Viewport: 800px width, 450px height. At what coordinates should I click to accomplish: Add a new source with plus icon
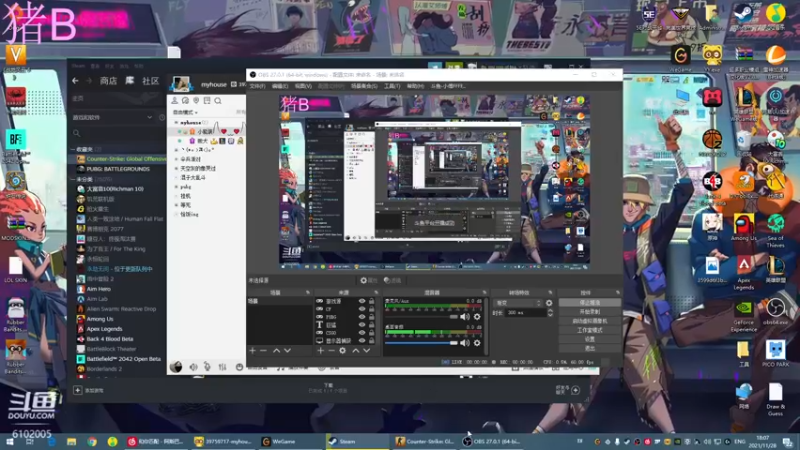[320, 351]
